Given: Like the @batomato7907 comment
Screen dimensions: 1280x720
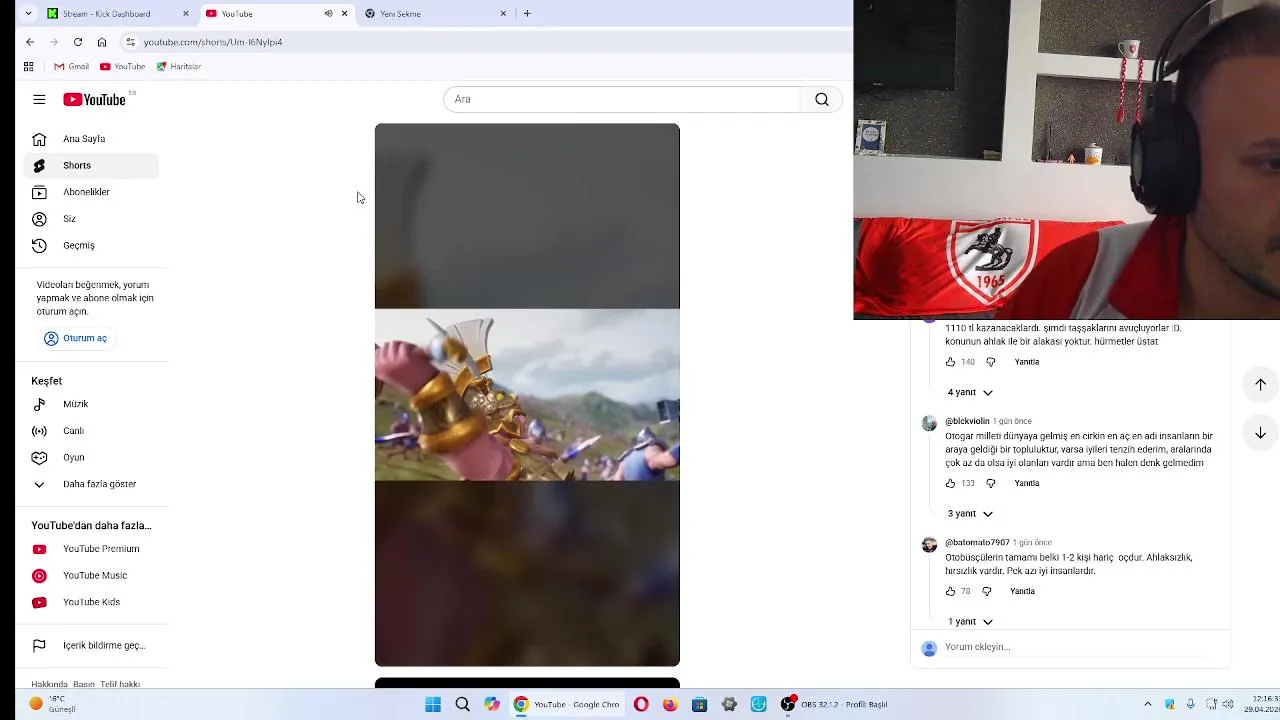Looking at the screenshot, I should pyautogui.click(x=950, y=591).
